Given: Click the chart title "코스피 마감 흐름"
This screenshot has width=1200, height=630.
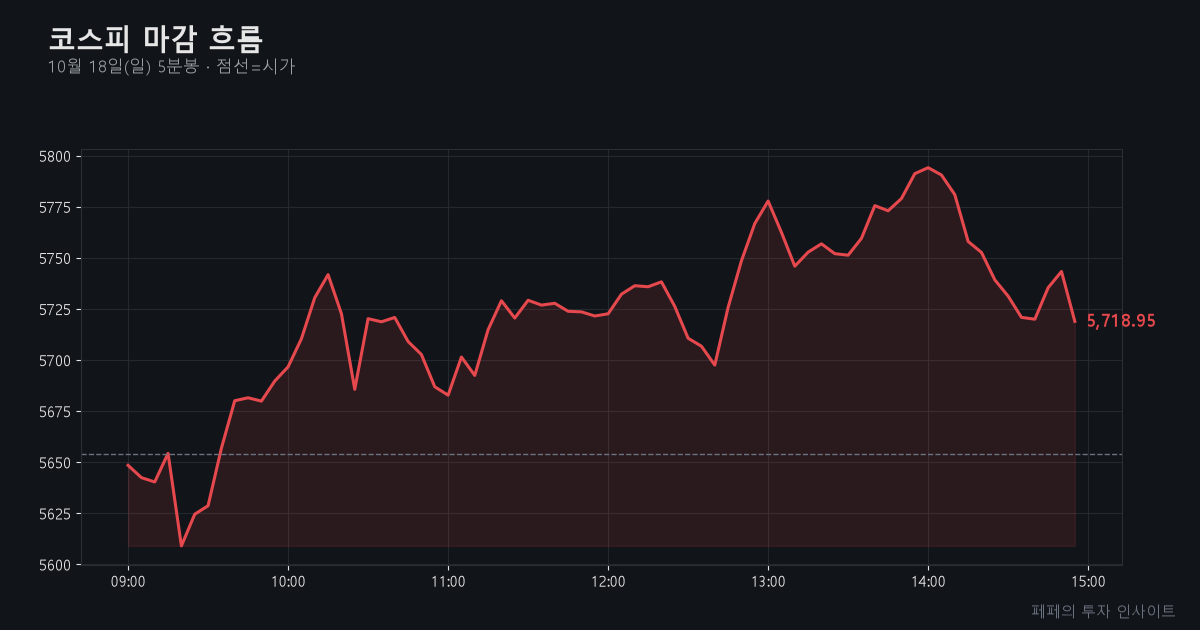Looking at the screenshot, I should (155, 39).
